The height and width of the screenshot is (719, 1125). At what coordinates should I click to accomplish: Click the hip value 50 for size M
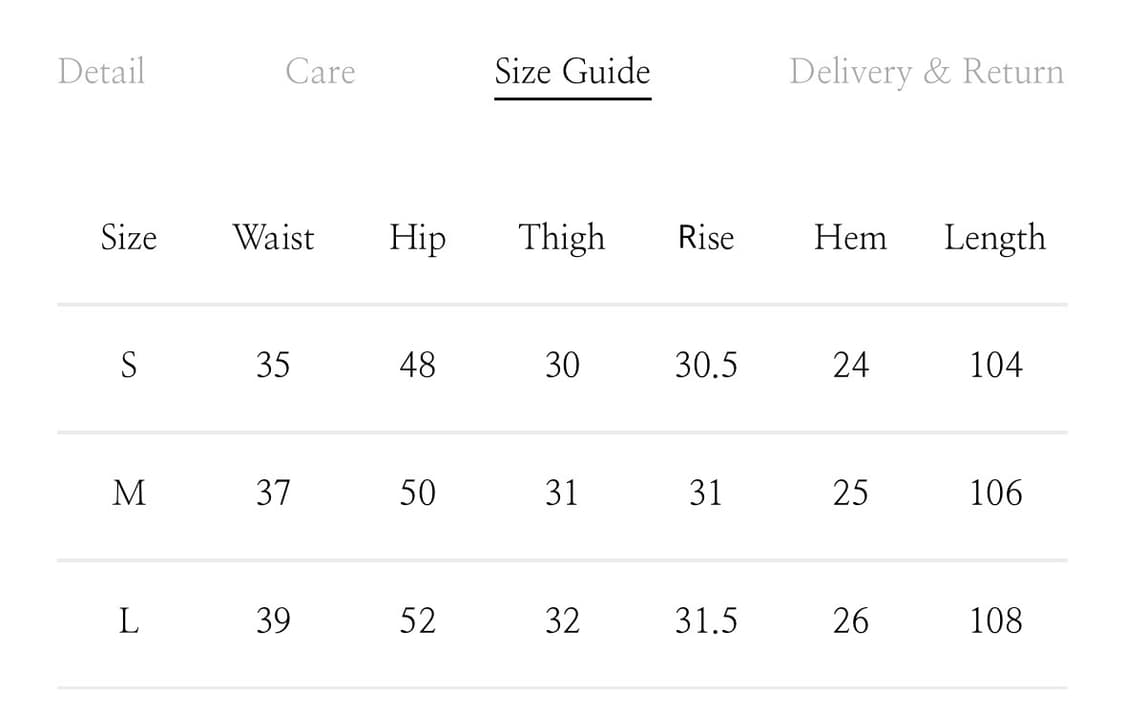(417, 493)
